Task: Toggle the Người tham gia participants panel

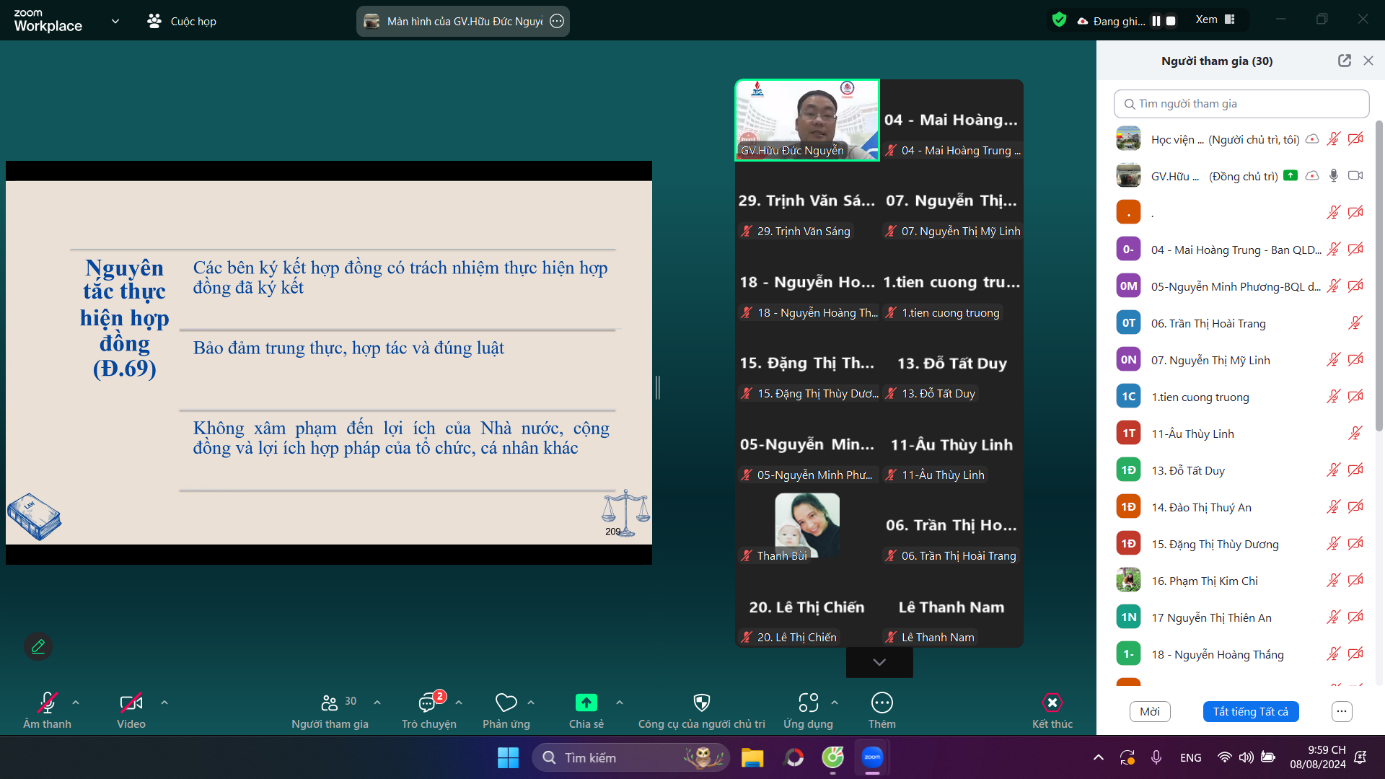Action: (329, 703)
